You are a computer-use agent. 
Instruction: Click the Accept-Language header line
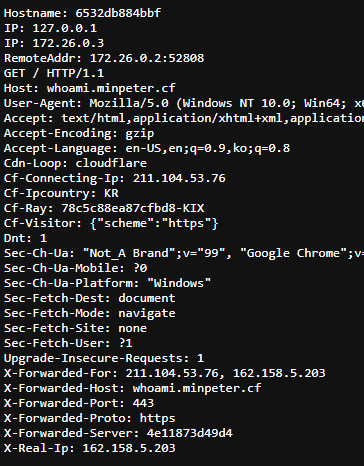click(147, 148)
